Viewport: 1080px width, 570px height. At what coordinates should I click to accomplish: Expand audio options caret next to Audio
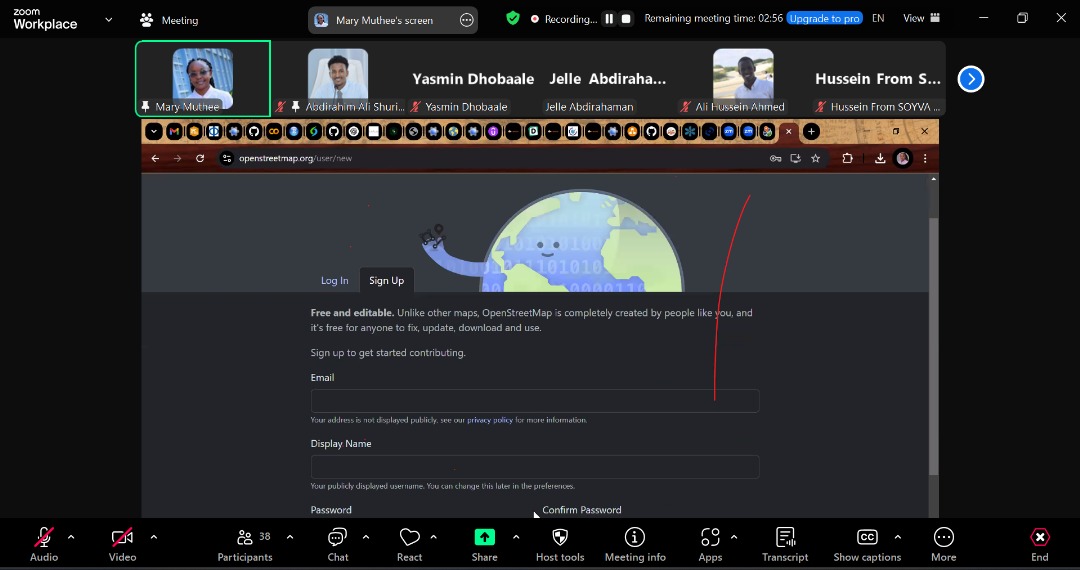click(x=71, y=537)
